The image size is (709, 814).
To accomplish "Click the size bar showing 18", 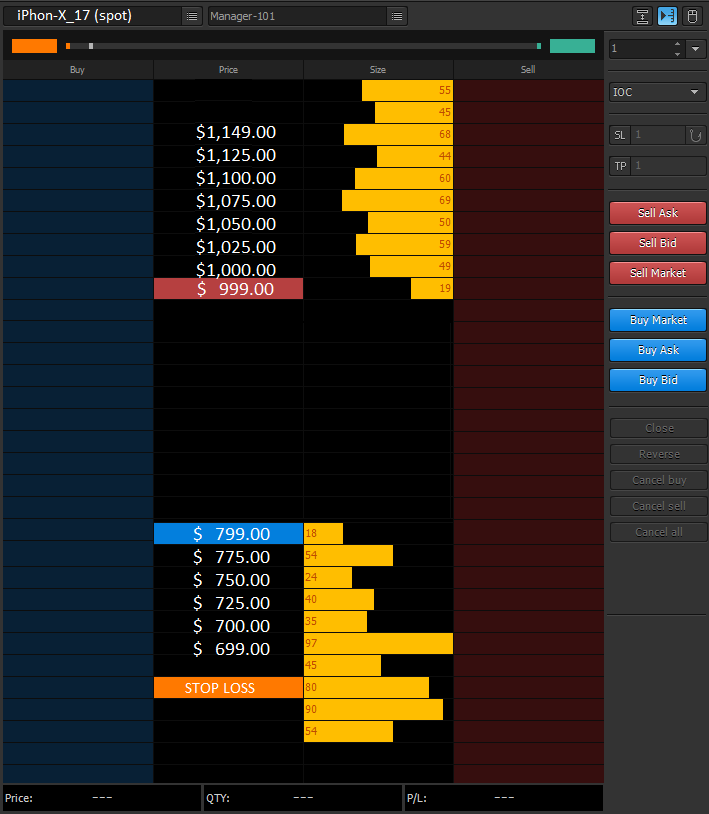I will pyautogui.click(x=323, y=534).
